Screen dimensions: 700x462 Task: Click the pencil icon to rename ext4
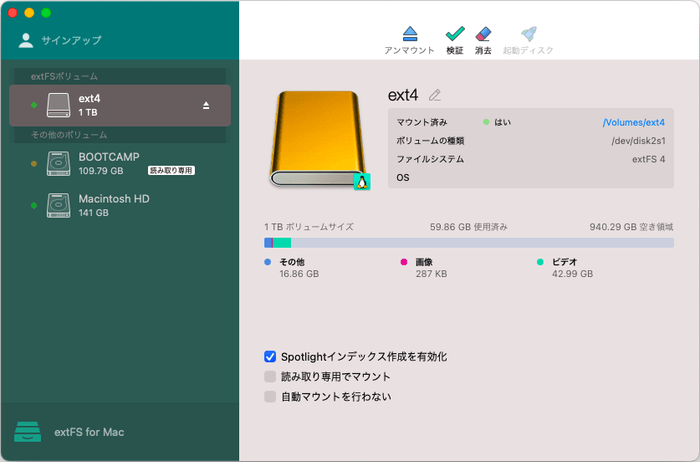[x=435, y=95]
